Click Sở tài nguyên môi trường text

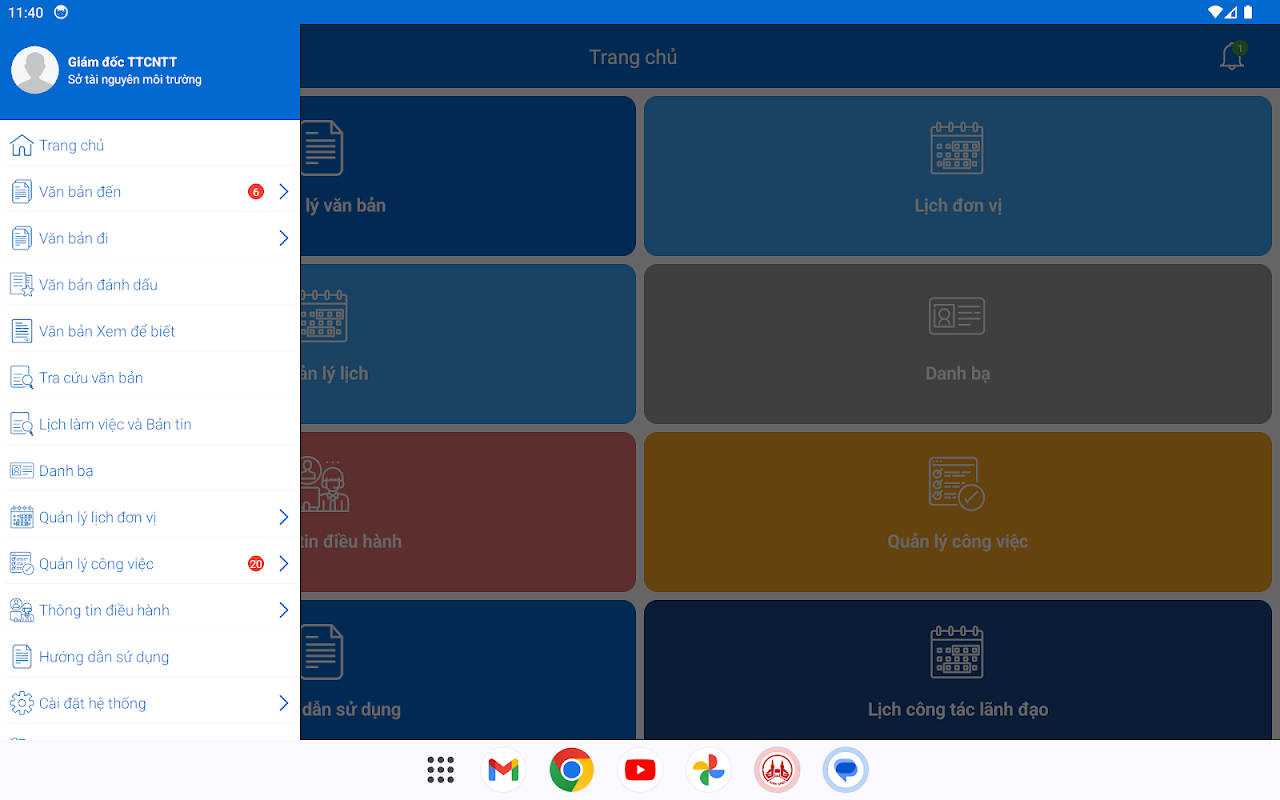click(135, 80)
